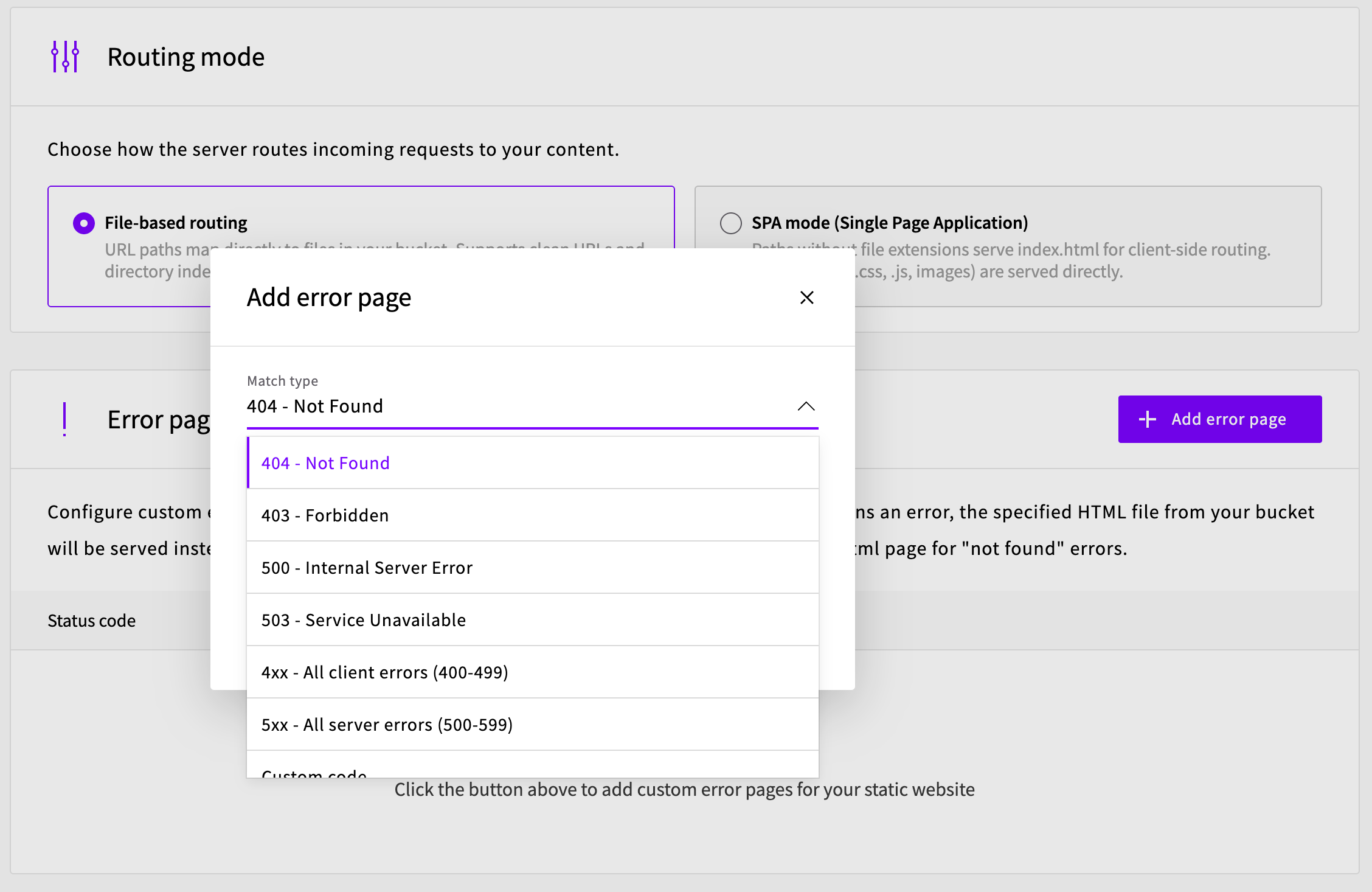Select SPA mode radio button
Image resolution: width=1372 pixels, height=892 pixels.
(731, 223)
